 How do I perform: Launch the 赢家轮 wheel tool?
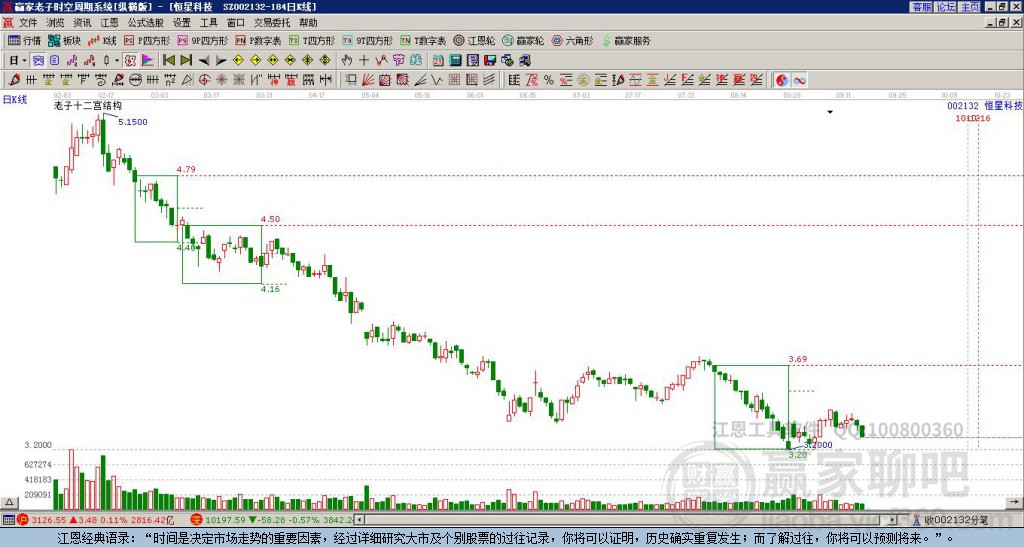point(523,40)
